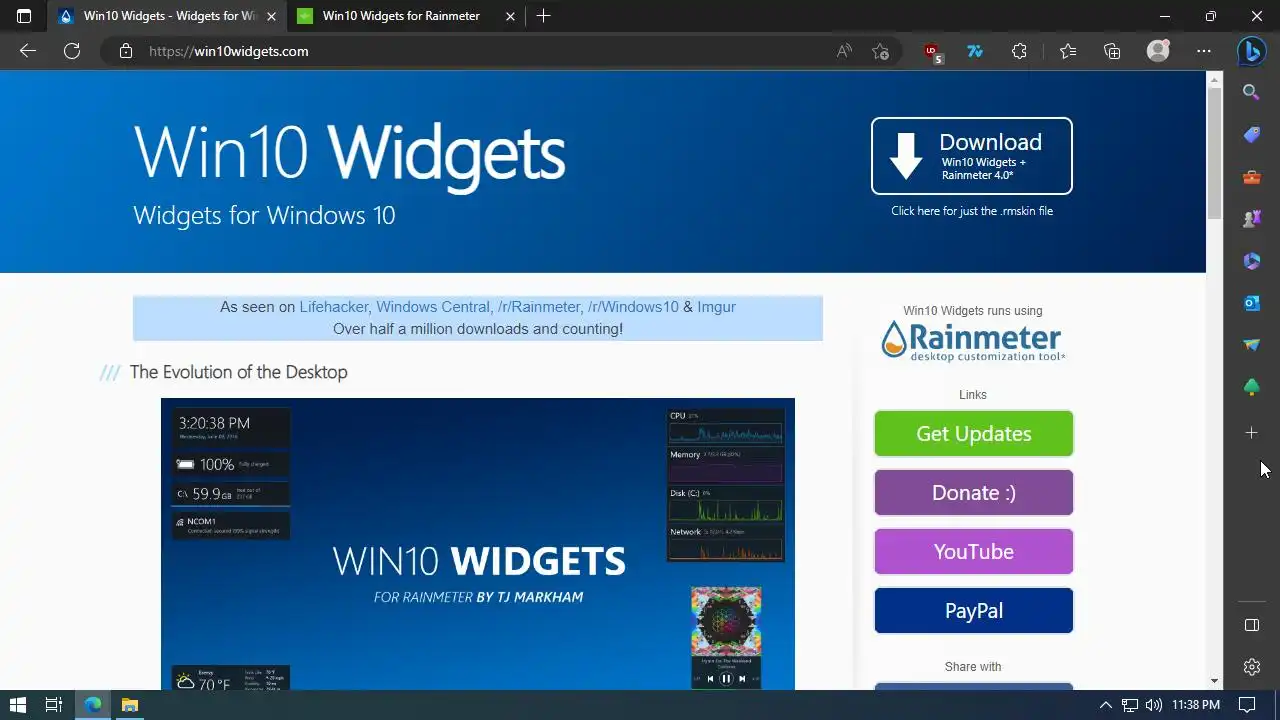View site information via the lock icon
1280x720 pixels.
click(125, 51)
